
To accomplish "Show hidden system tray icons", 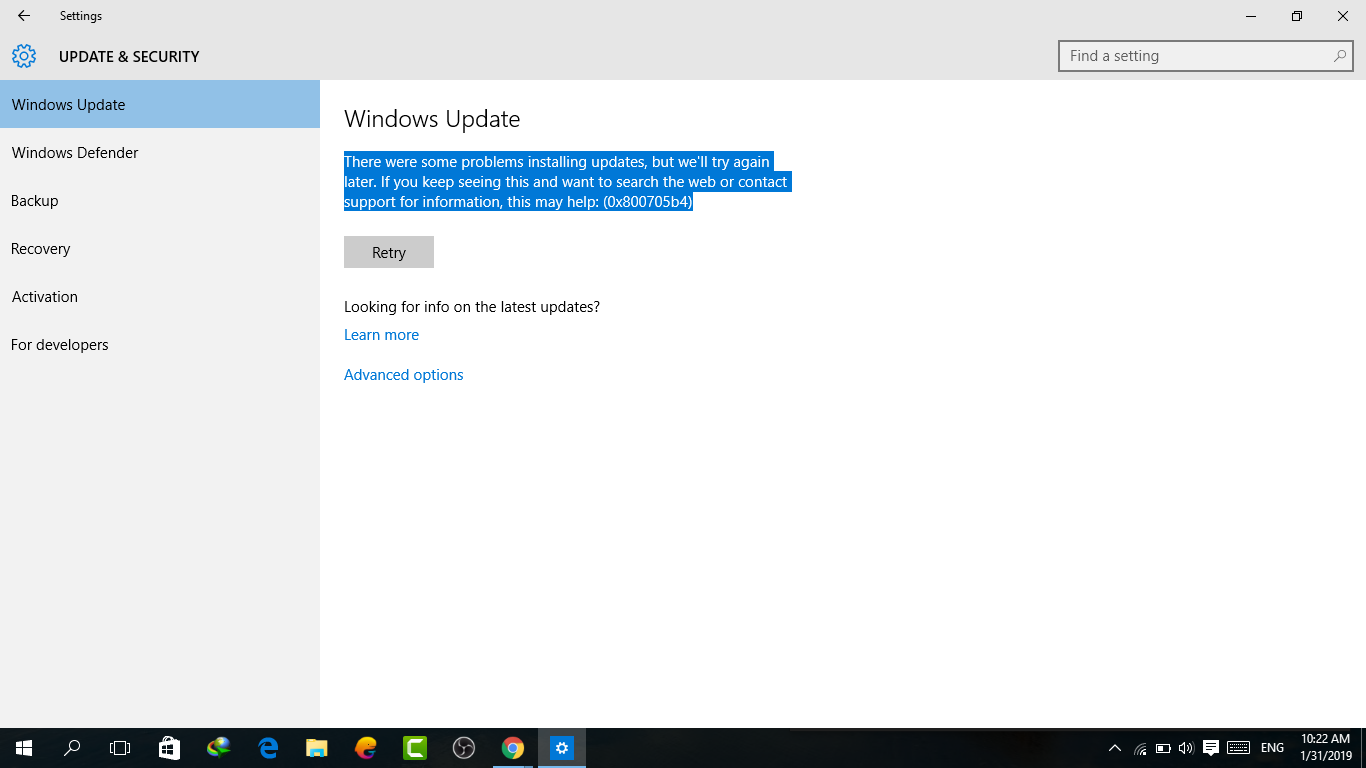I will (x=1115, y=748).
